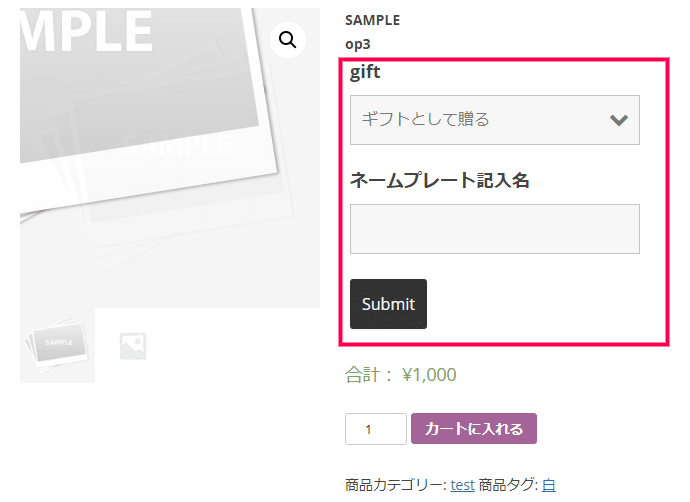Focus the ネームプレート記入名 text field
This screenshot has height=502, width=690.
(495, 229)
